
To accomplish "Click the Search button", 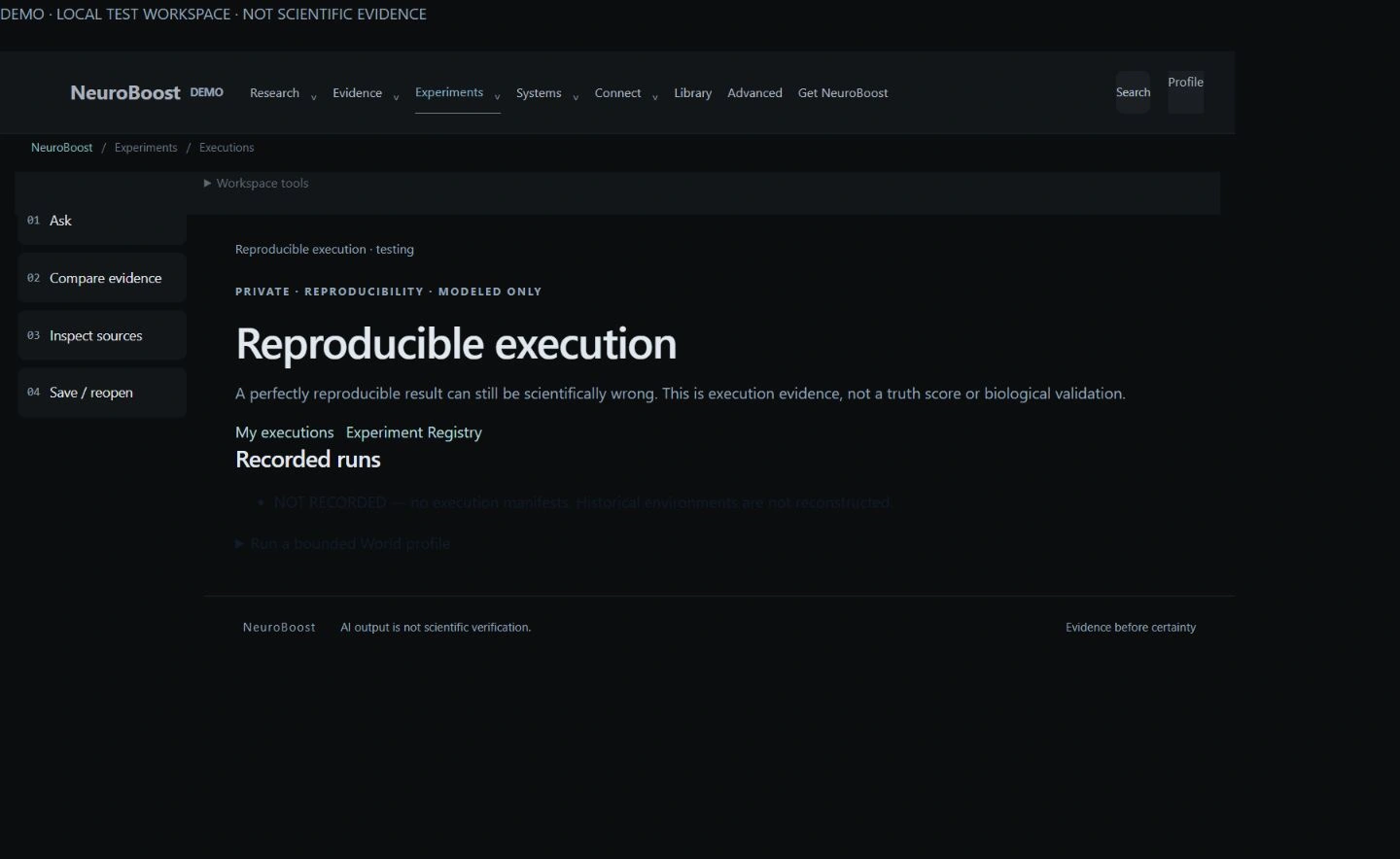I will click(x=1133, y=92).
